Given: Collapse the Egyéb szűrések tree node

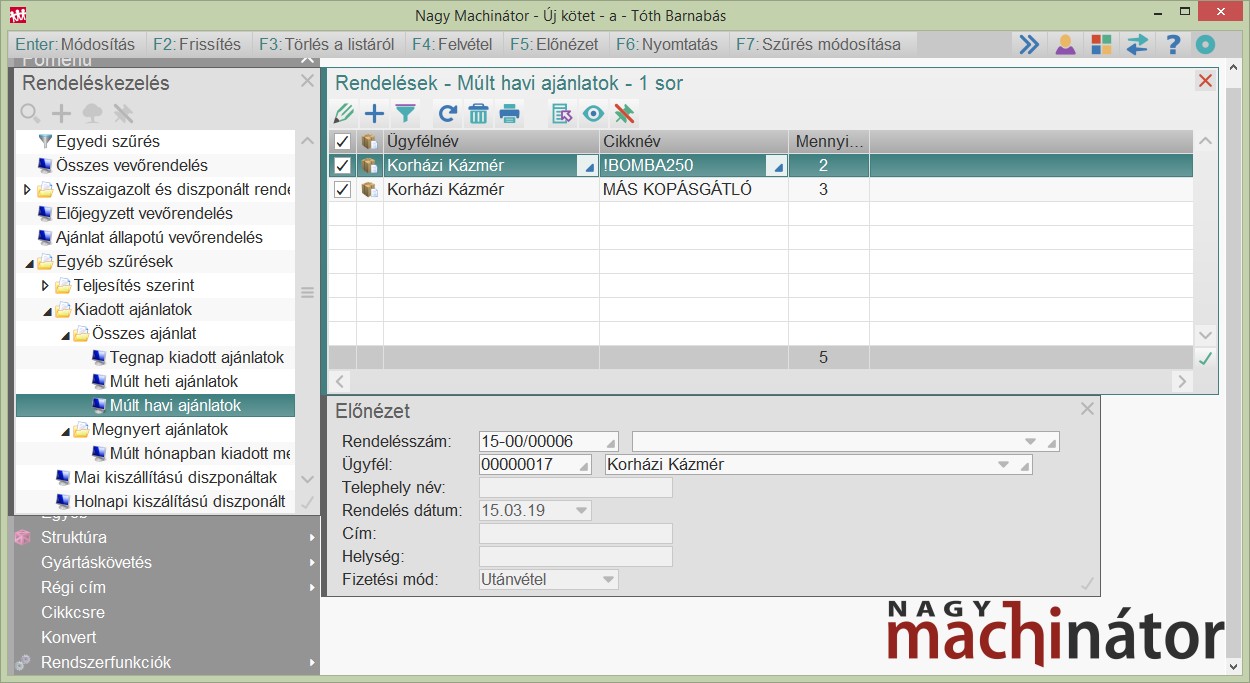Looking at the screenshot, I should pyautogui.click(x=27, y=263).
